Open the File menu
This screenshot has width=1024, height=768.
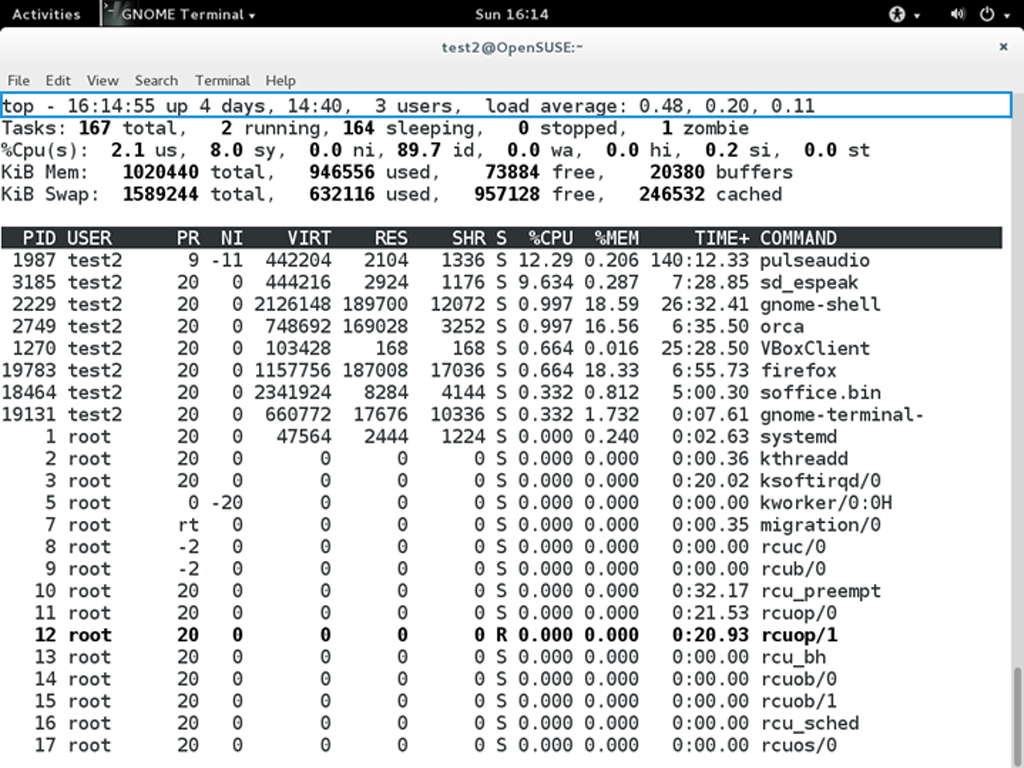18,80
